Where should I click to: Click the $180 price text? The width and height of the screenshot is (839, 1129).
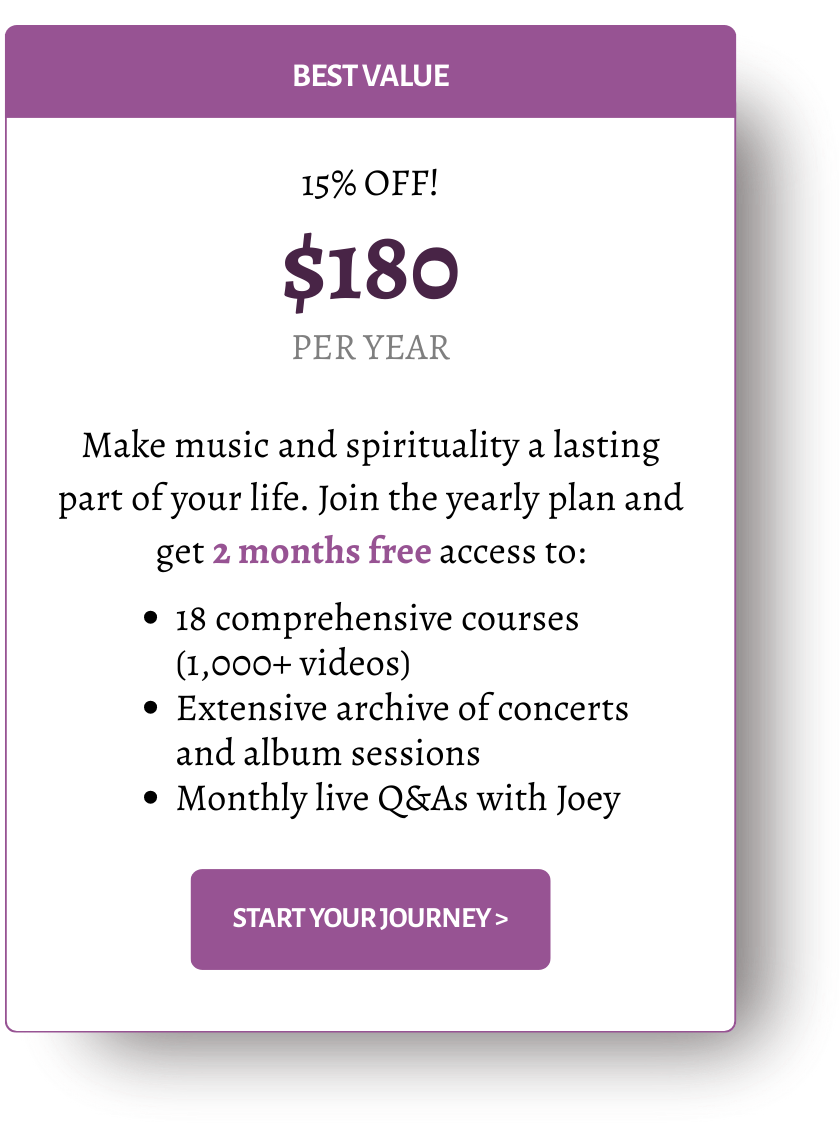370,272
